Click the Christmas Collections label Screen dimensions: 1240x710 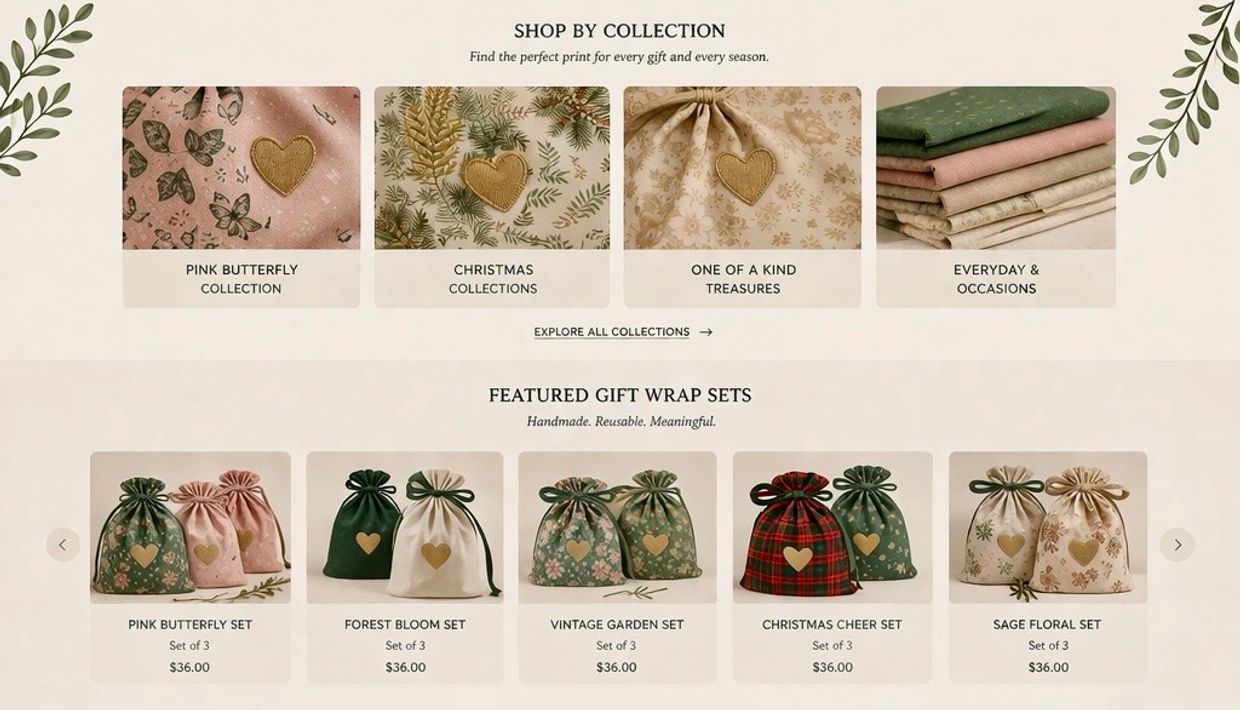(x=493, y=279)
